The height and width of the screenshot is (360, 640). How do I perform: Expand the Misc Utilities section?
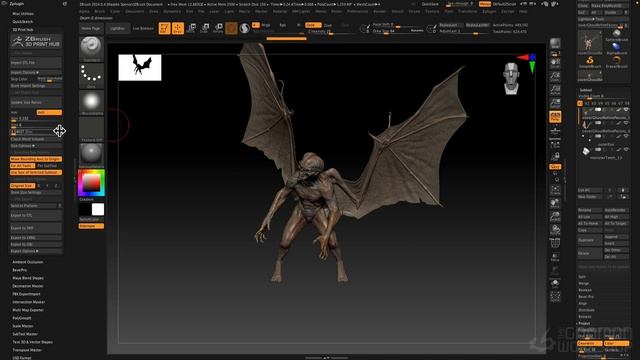[23, 13]
